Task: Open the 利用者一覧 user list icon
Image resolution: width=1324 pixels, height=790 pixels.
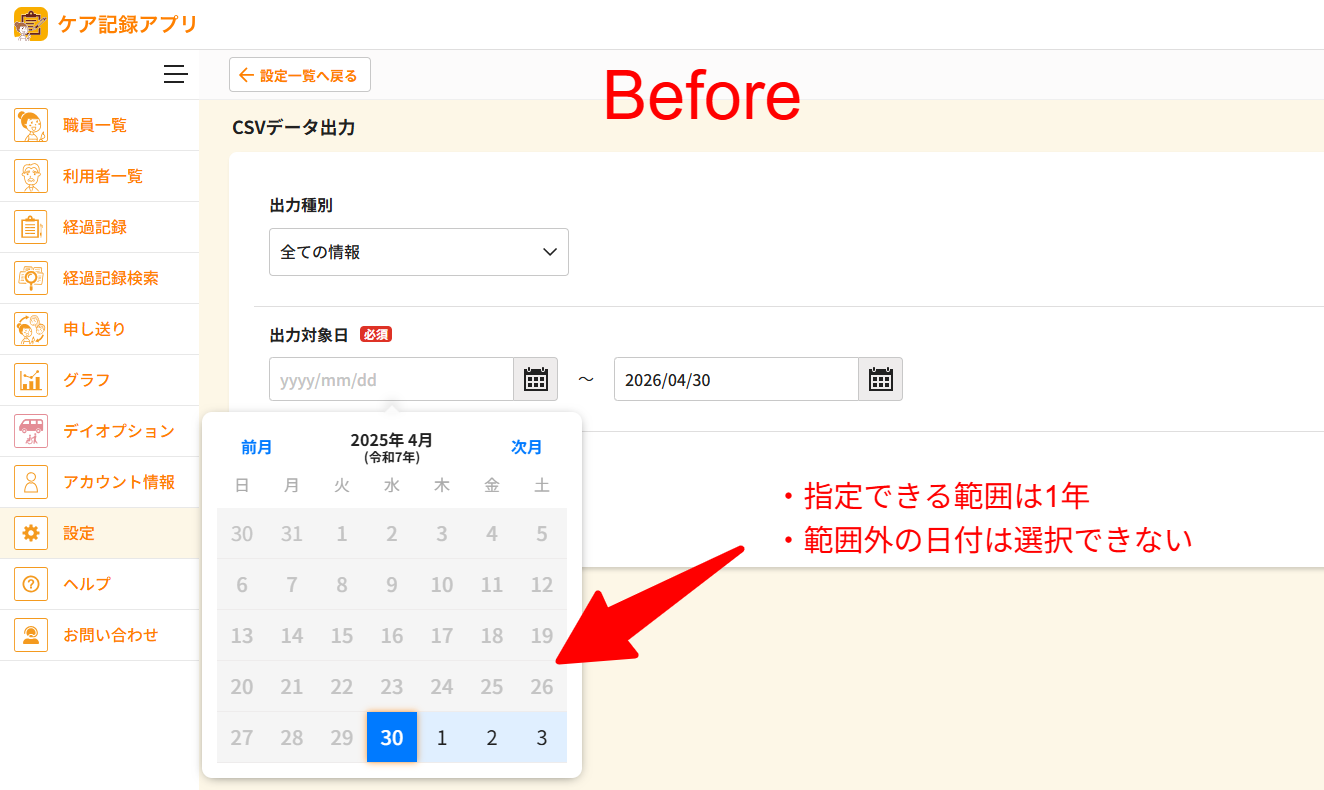Action: click(31, 176)
